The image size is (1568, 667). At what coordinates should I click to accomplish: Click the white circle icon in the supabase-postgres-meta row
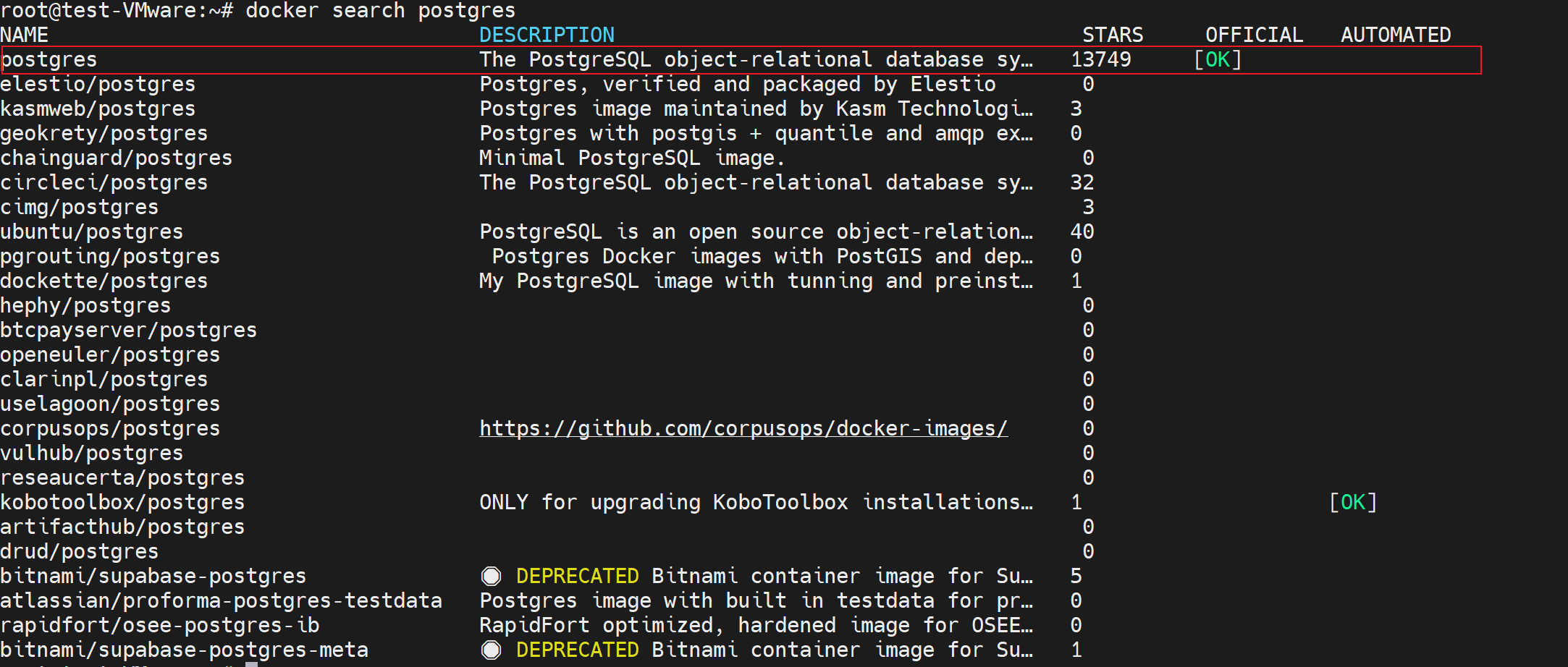492,650
